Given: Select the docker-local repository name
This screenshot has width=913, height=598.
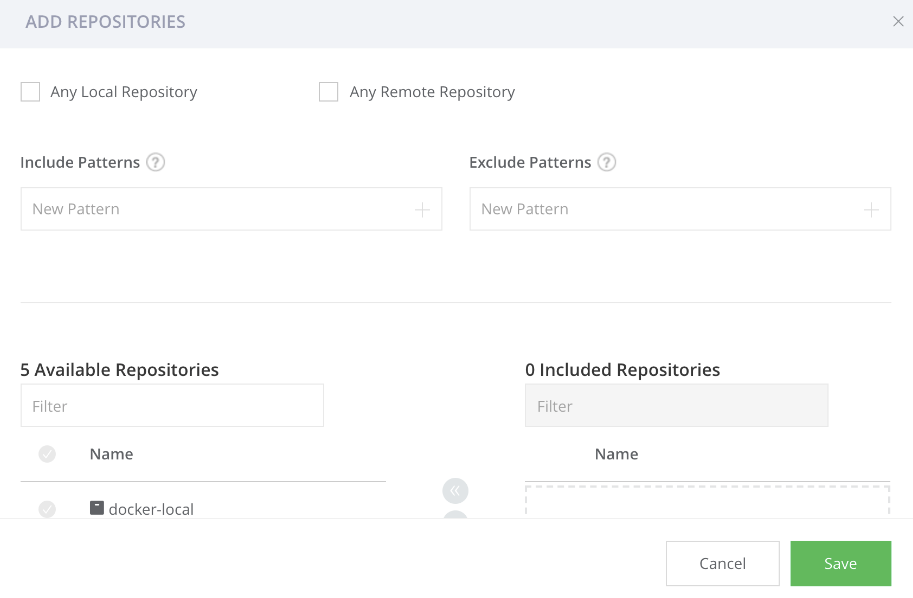Looking at the screenshot, I should point(151,509).
